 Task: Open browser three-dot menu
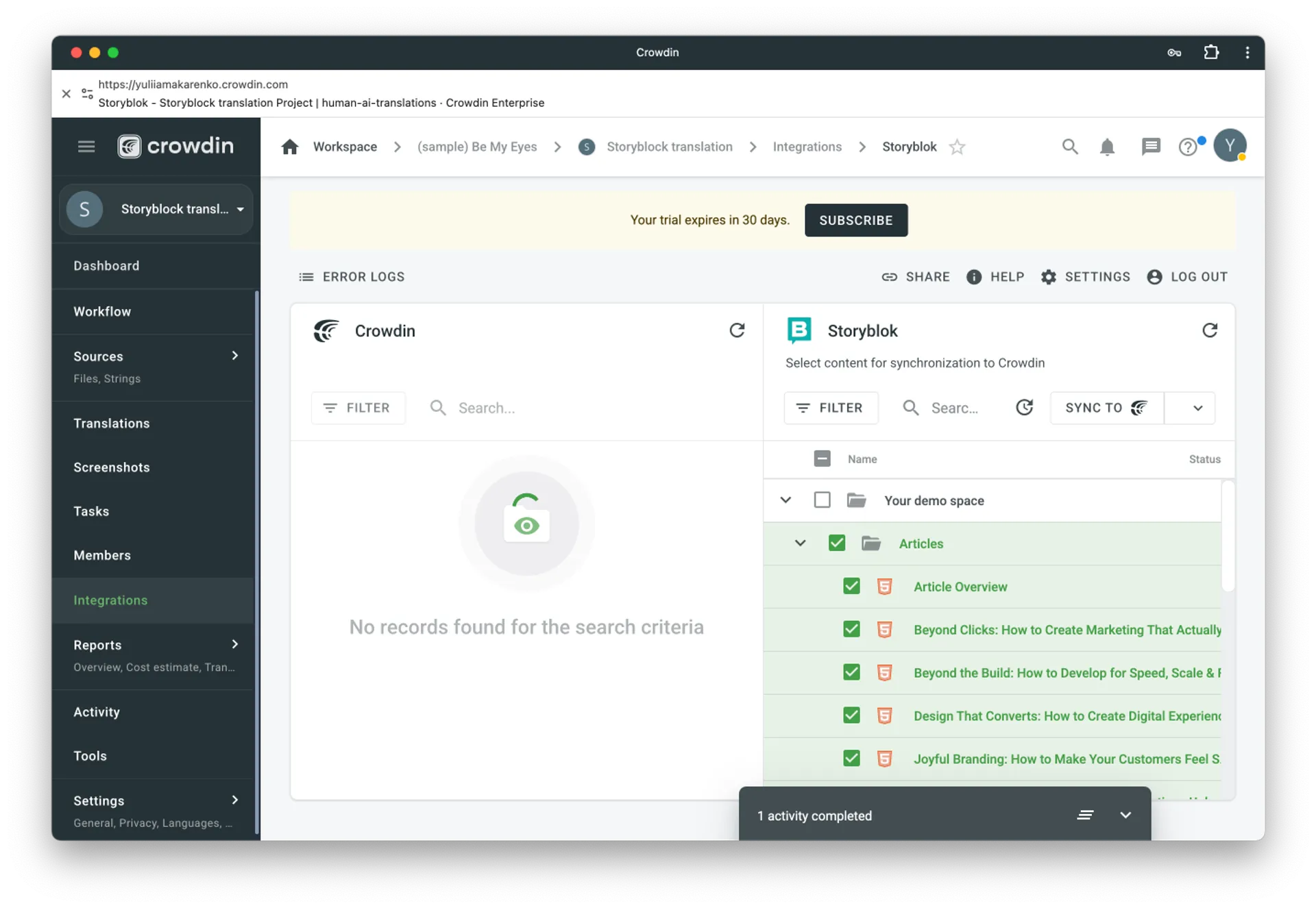(x=1247, y=53)
